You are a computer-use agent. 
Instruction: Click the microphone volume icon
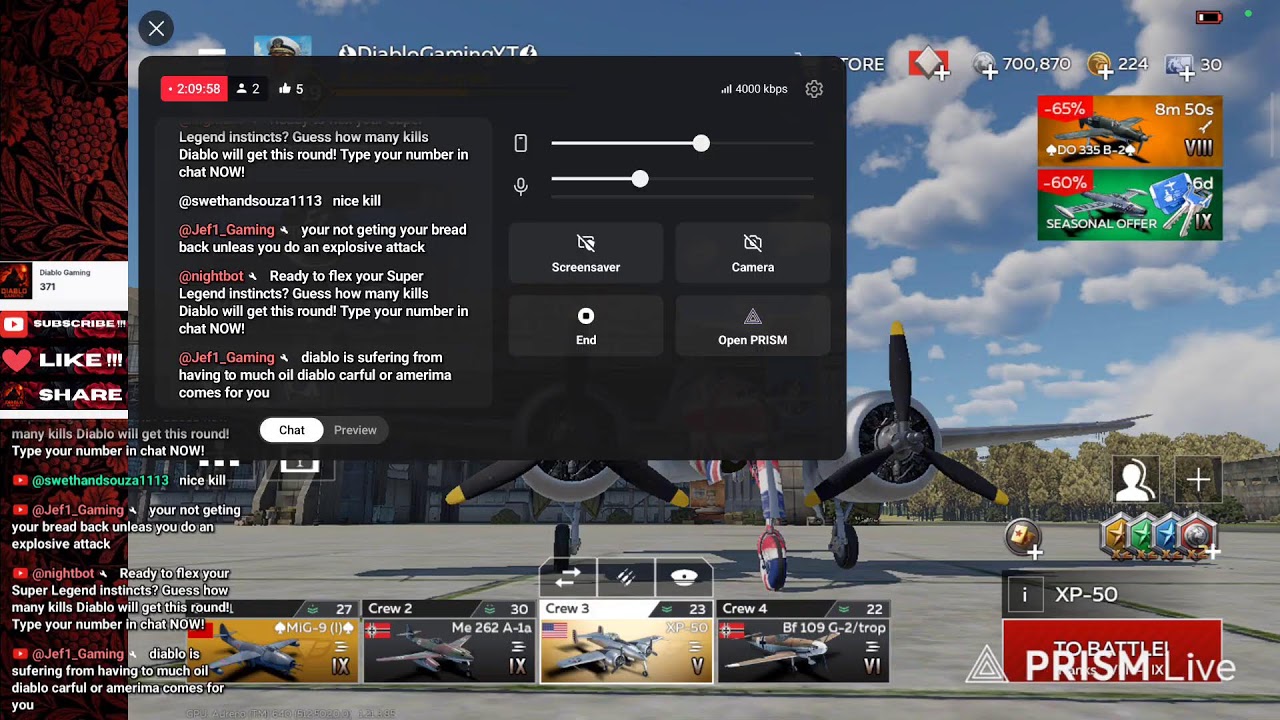[x=520, y=186]
